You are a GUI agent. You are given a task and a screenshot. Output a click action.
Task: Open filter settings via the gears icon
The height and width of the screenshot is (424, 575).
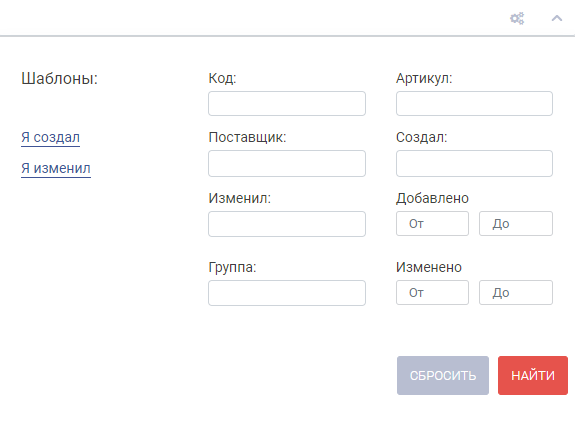point(517,18)
